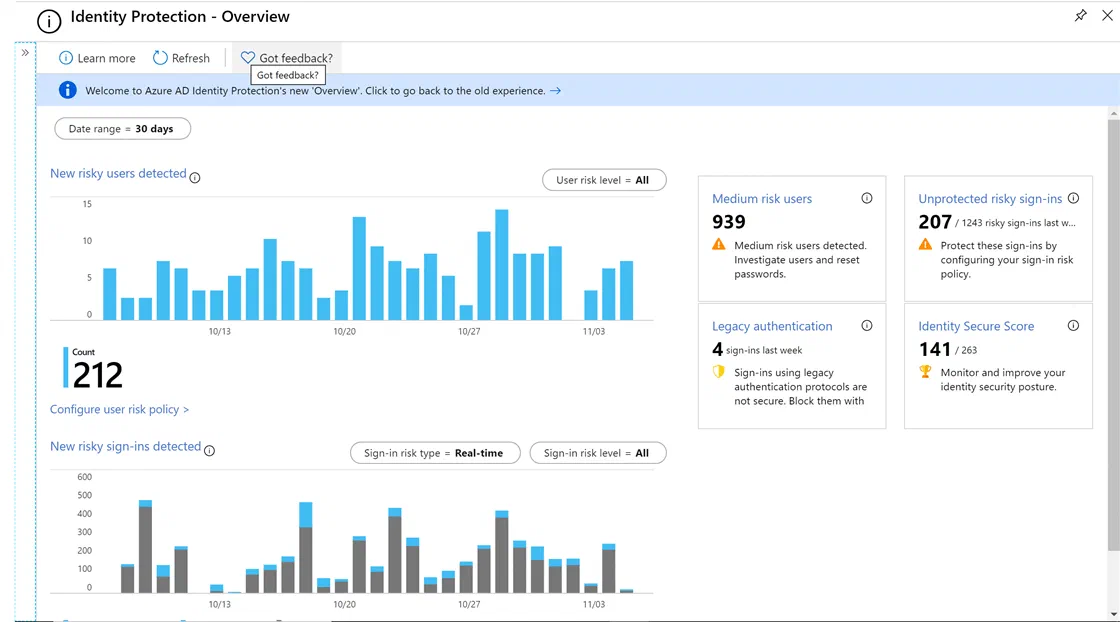Click shield icon on Legacy authentication tile
1120x622 pixels.
point(719,371)
